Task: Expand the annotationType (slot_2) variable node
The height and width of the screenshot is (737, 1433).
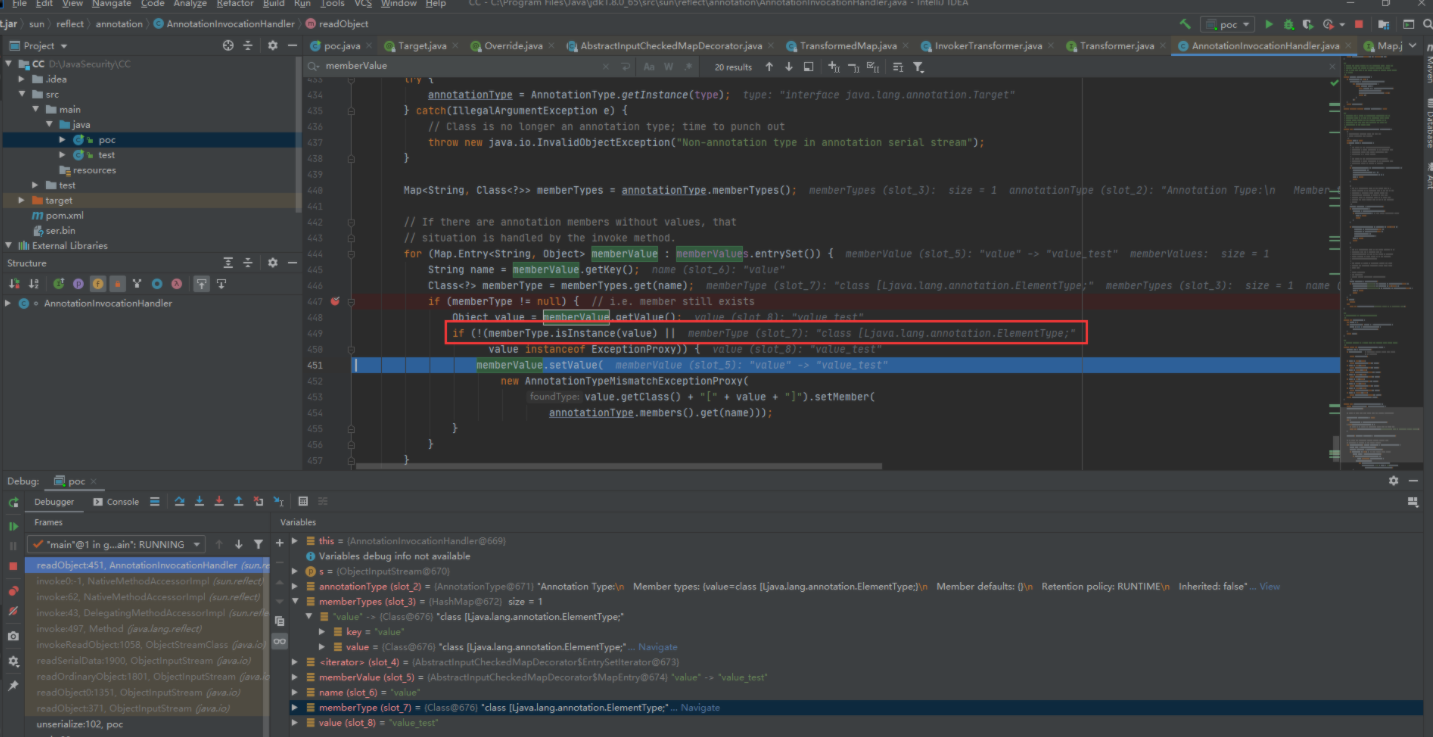Action: 296,586
